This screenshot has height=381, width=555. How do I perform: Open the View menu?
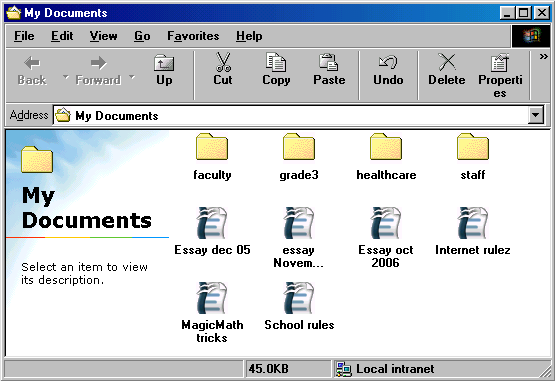(x=103, y=36)
